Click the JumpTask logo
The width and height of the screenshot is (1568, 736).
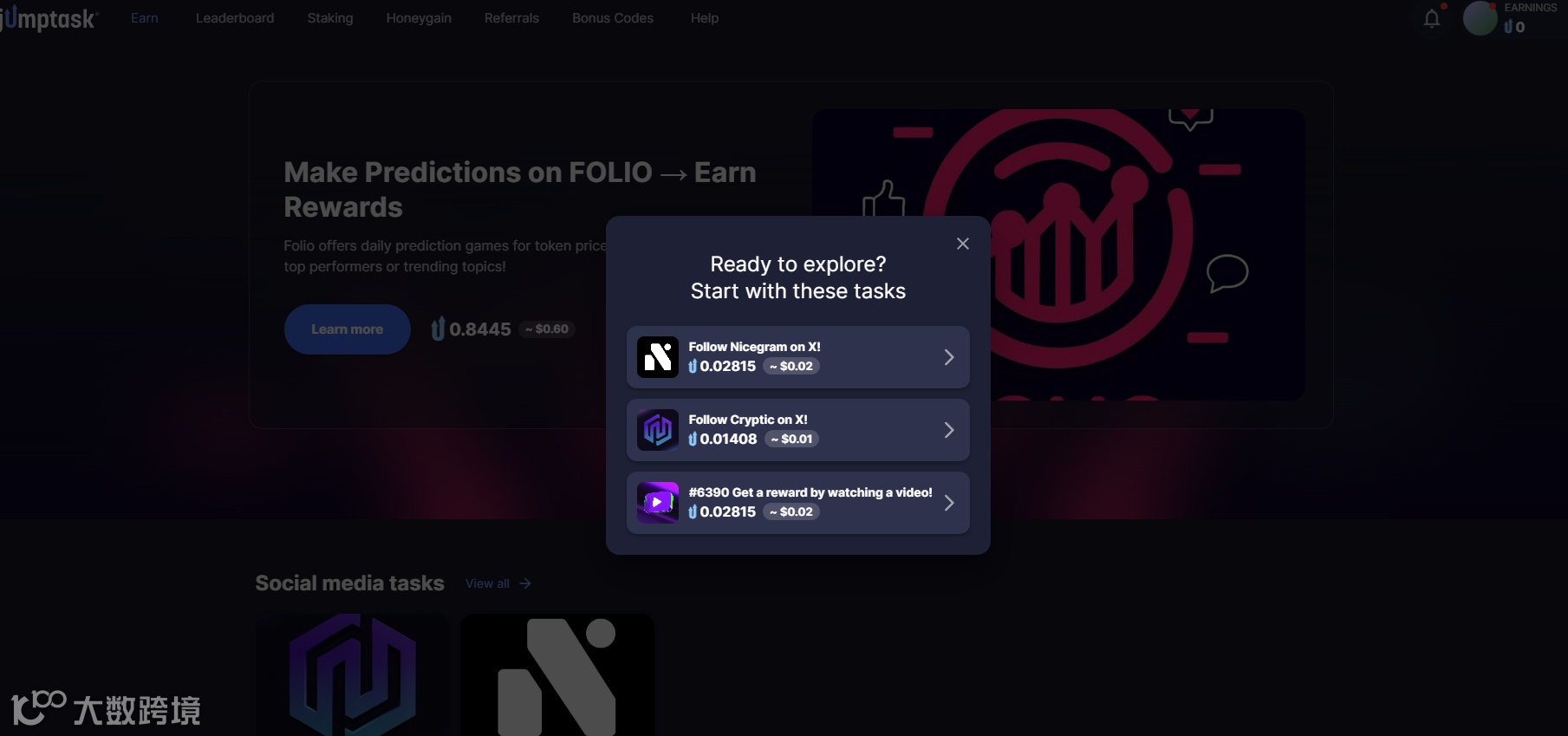[49, 18]
